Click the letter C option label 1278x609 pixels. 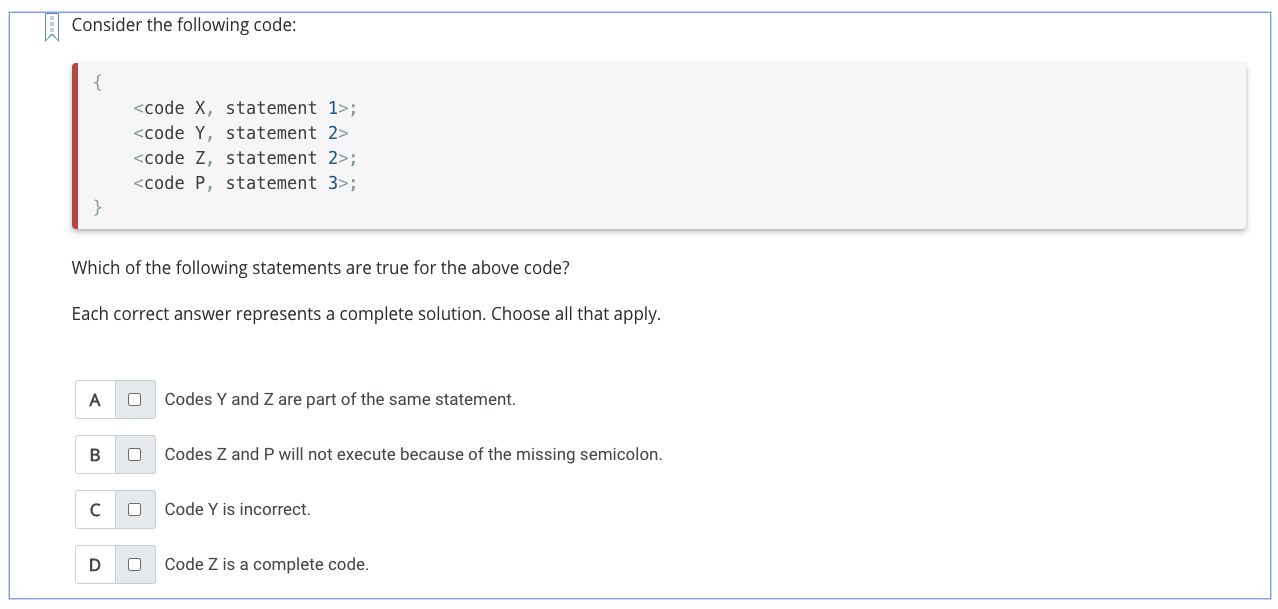click(95, 509)
